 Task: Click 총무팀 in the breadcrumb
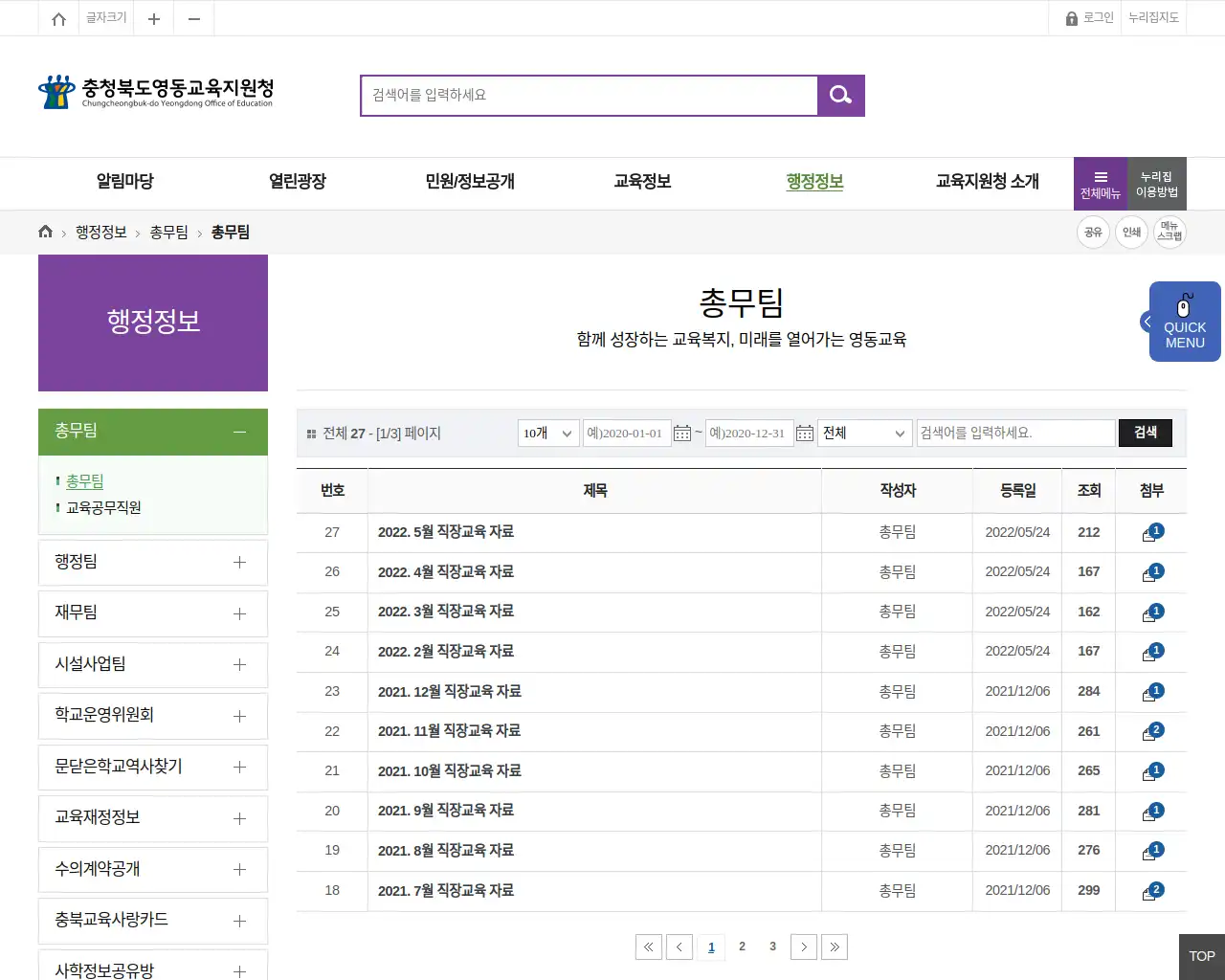168,233
